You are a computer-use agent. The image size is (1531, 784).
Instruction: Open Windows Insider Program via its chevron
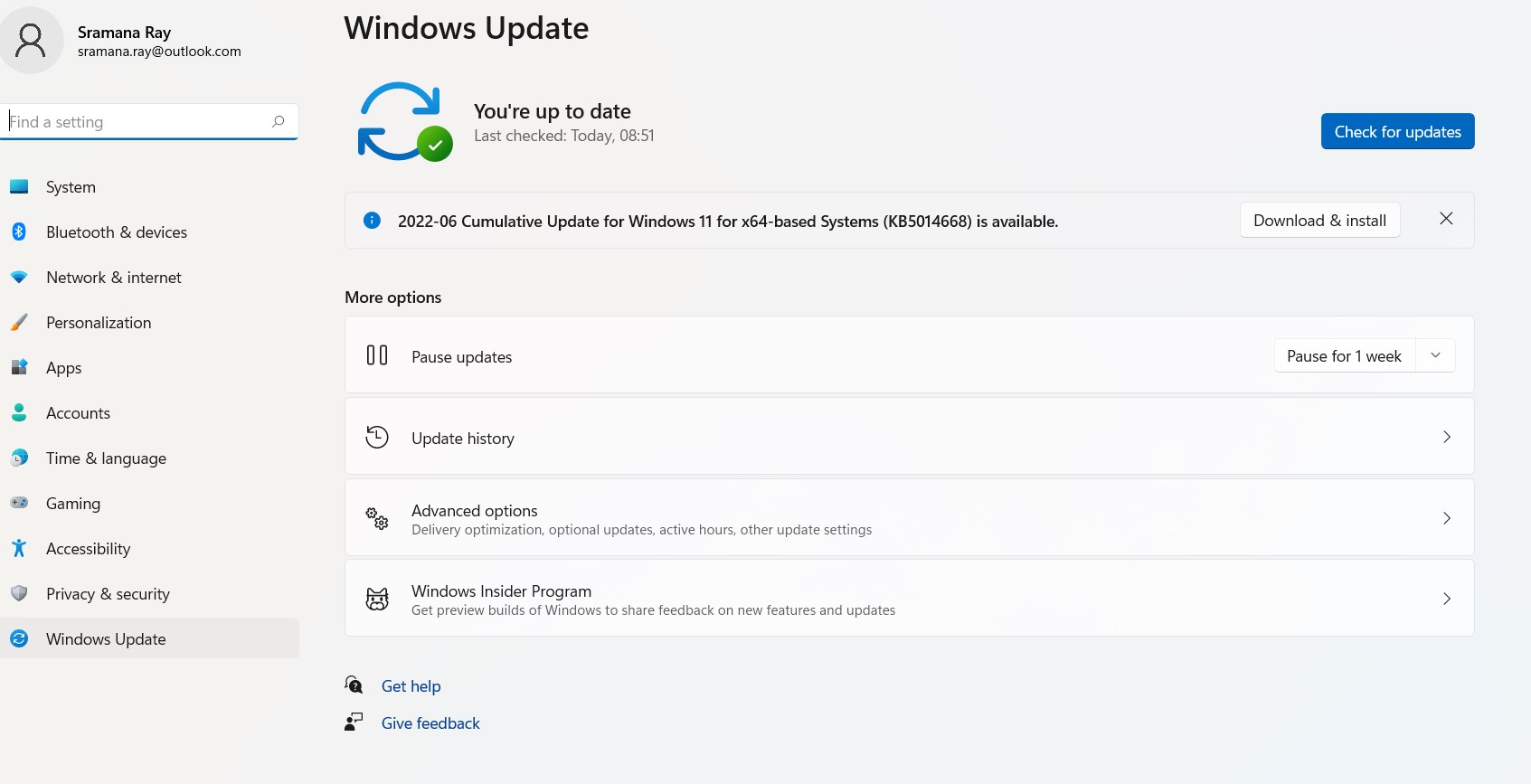[1447, 599]
